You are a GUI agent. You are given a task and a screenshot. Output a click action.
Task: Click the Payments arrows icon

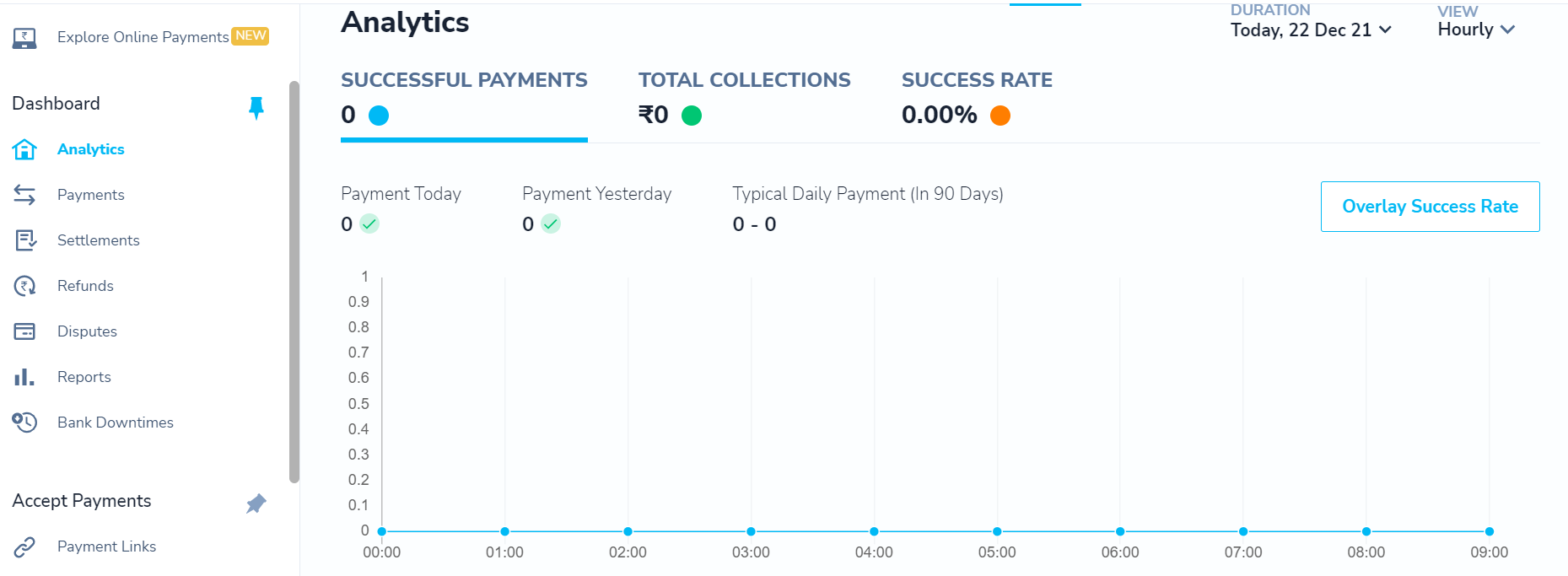click(24, 195)
